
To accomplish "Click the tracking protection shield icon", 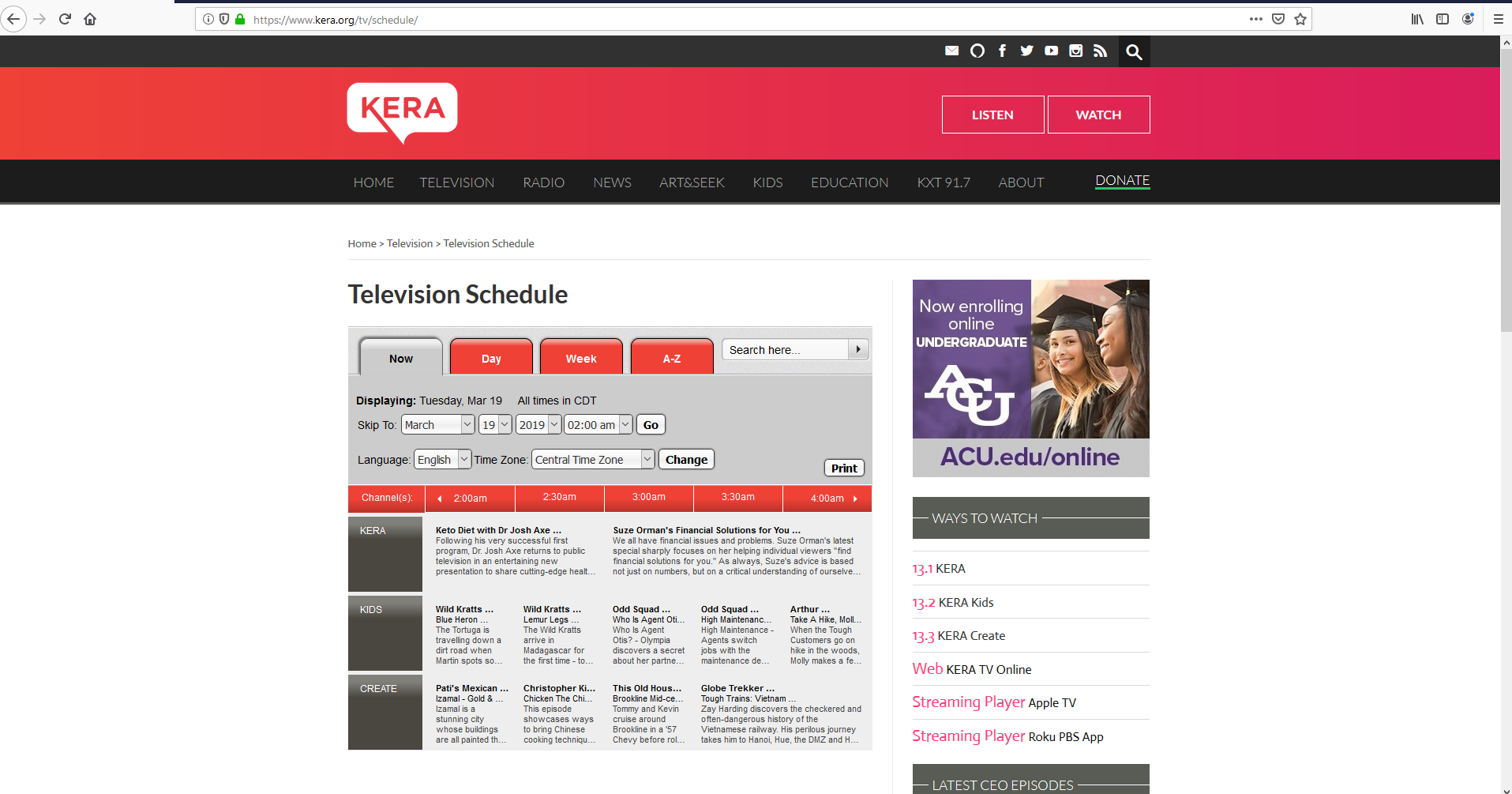I will 225,19.
